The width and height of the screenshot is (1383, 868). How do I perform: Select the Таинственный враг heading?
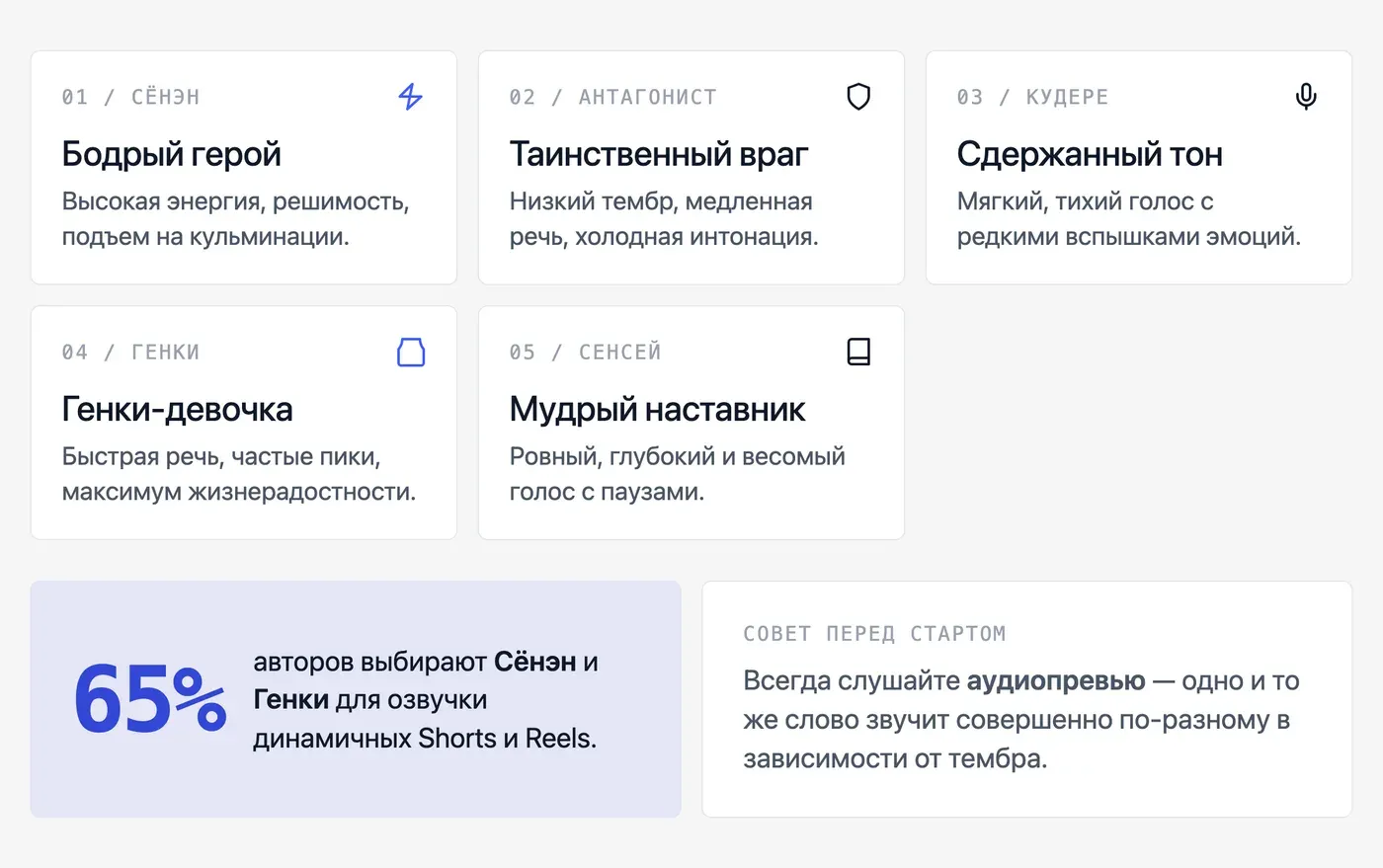click(659, 154)
